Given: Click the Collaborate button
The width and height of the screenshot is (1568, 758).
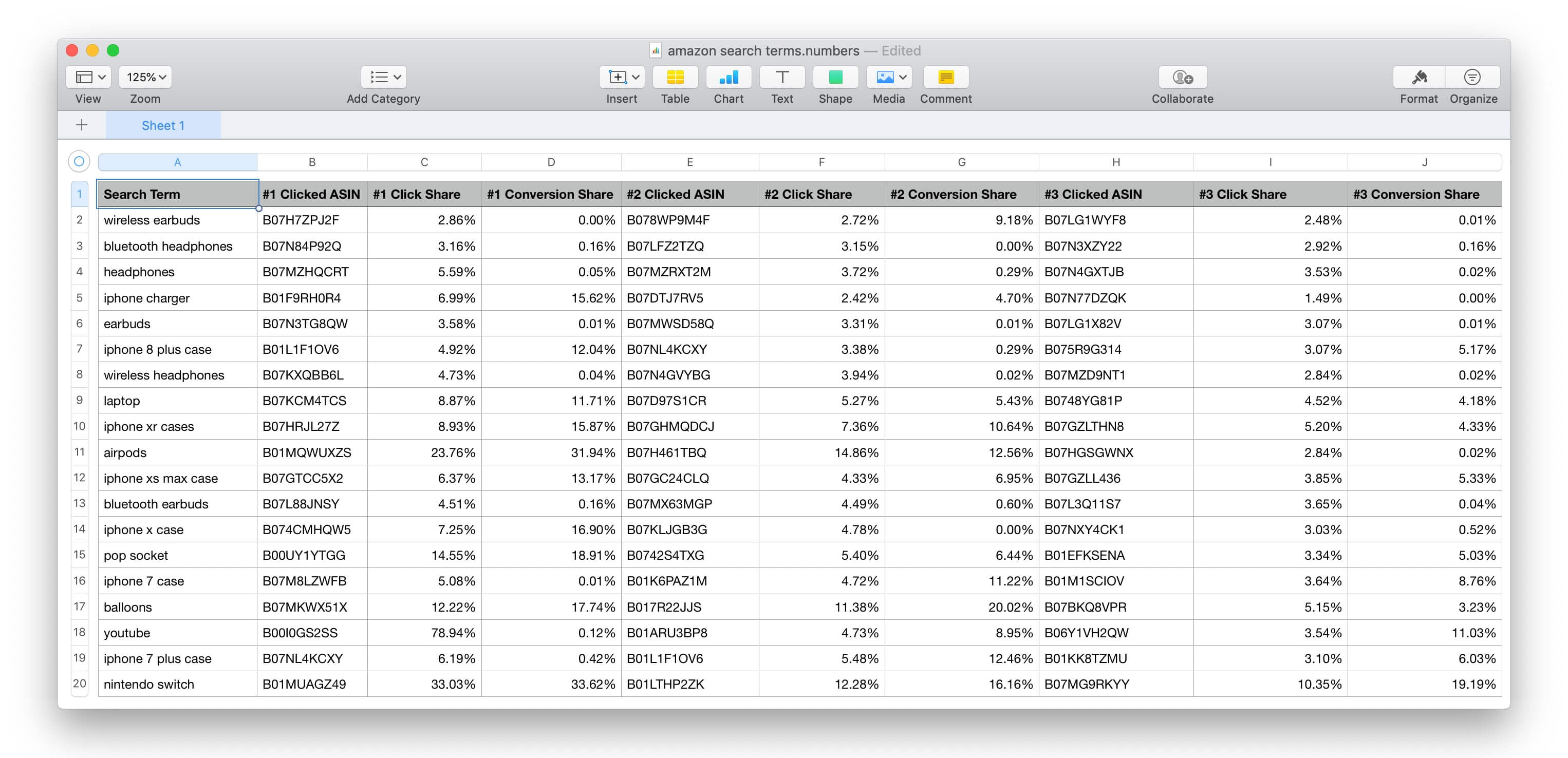Looking at the screenshot, I should [1183, 77].
